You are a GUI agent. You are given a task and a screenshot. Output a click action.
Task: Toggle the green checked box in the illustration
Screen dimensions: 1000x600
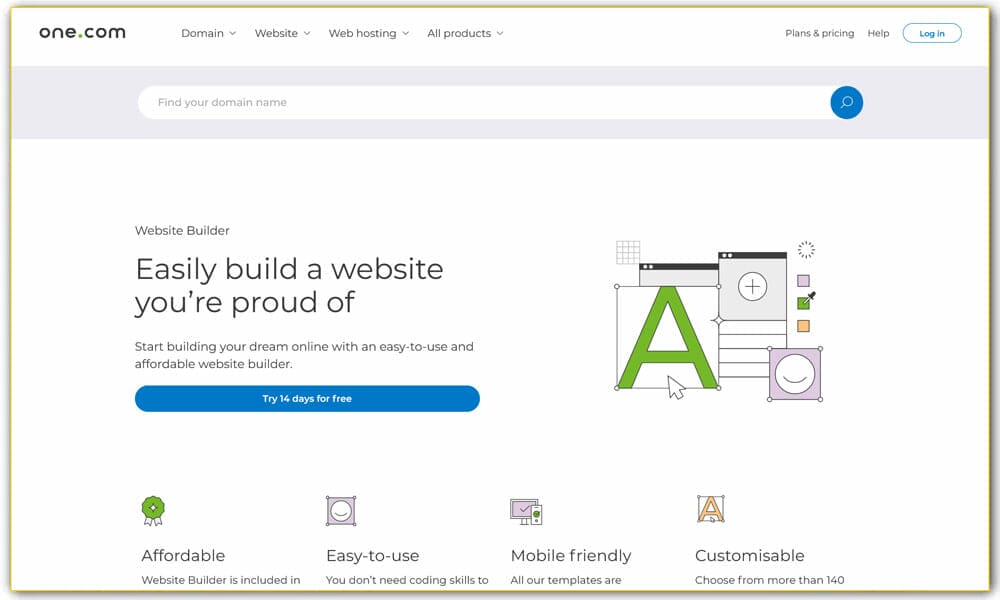tap(803, 303)
